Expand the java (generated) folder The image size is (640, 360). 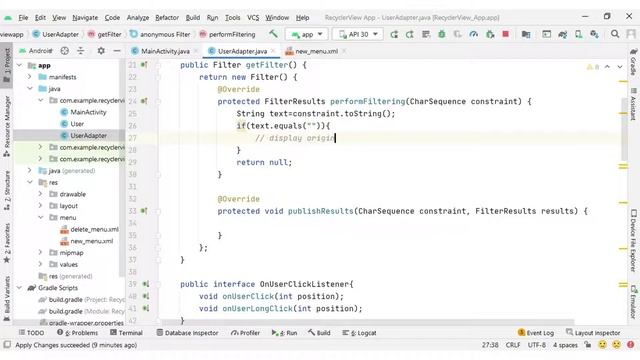(x=30, y=171)
